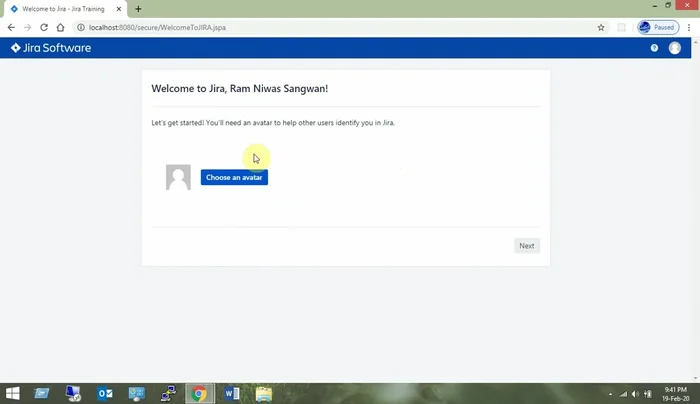Click the Paused profile button
This screenshot has width=700, height=404.
point(658,27)
